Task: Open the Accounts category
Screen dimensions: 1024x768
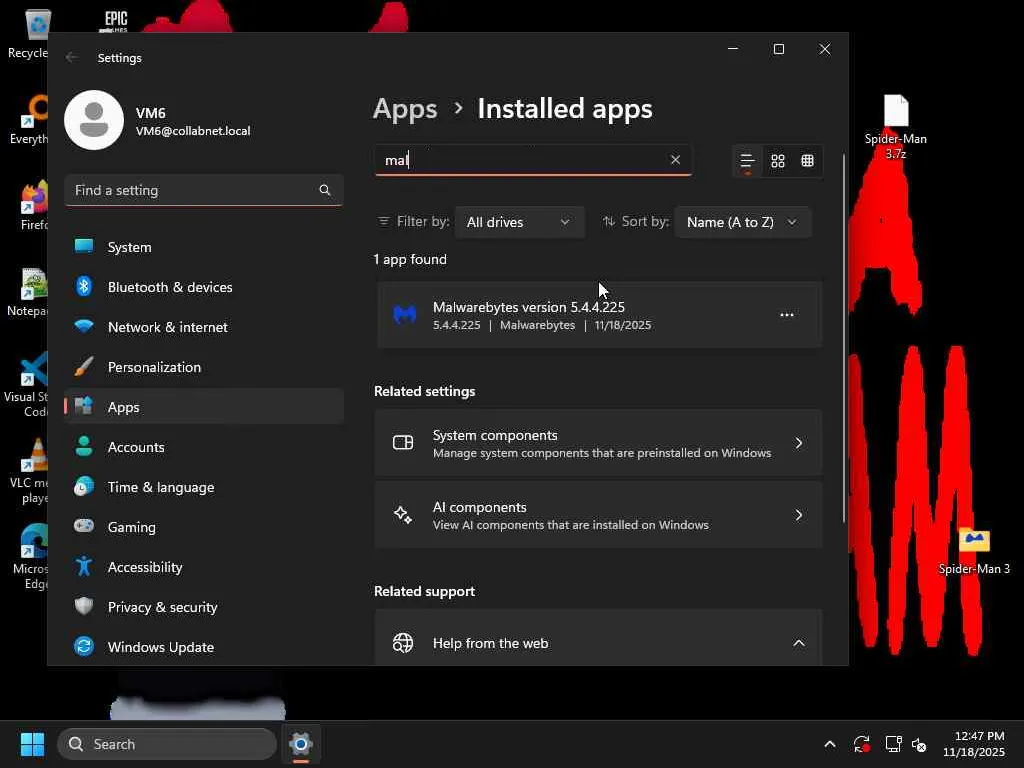Action: 204,447
